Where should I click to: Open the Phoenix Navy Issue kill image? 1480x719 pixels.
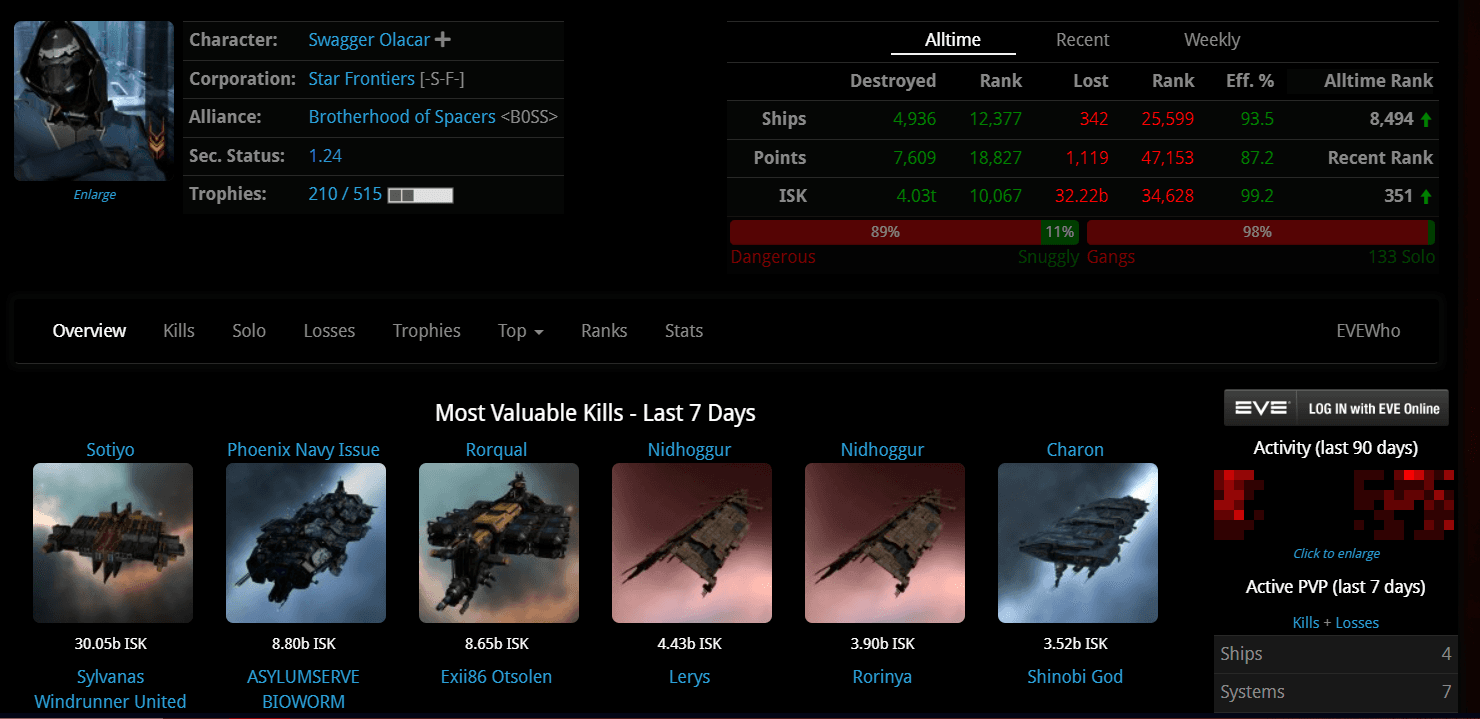(306, 543)
